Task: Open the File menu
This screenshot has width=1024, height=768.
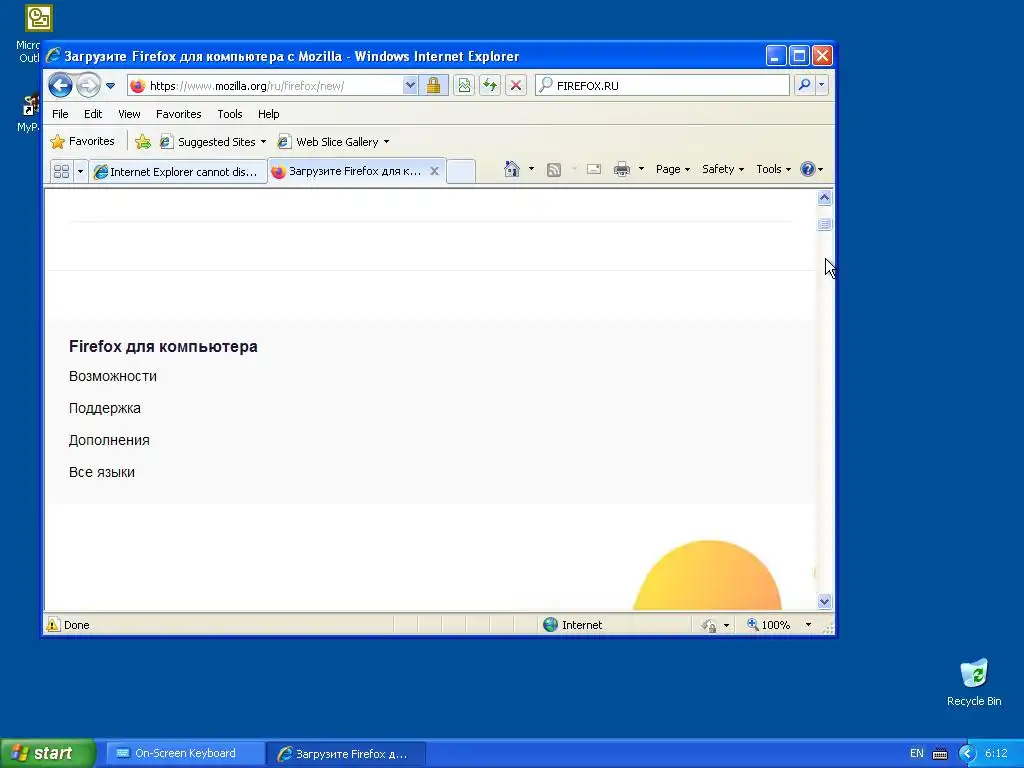Action: tap(60, 114)
